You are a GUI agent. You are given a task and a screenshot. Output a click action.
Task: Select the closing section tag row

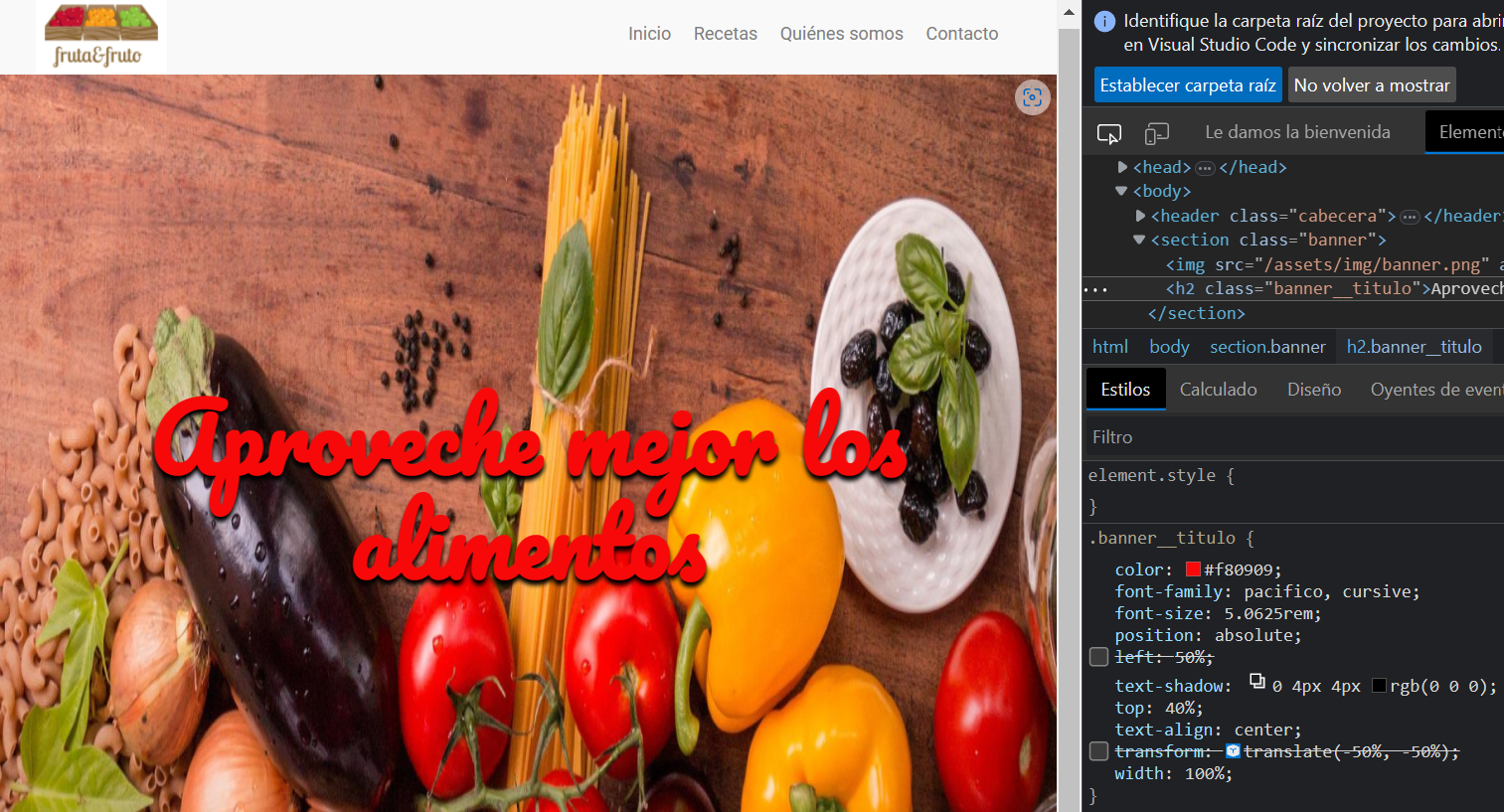pyautogui.click(x=1197, y=313)
